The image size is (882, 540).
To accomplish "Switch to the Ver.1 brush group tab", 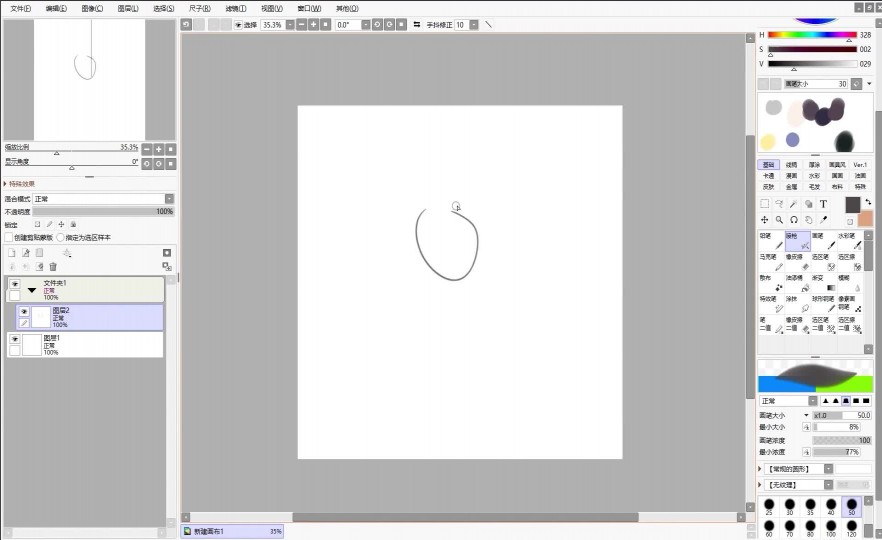I will [860, 165].
